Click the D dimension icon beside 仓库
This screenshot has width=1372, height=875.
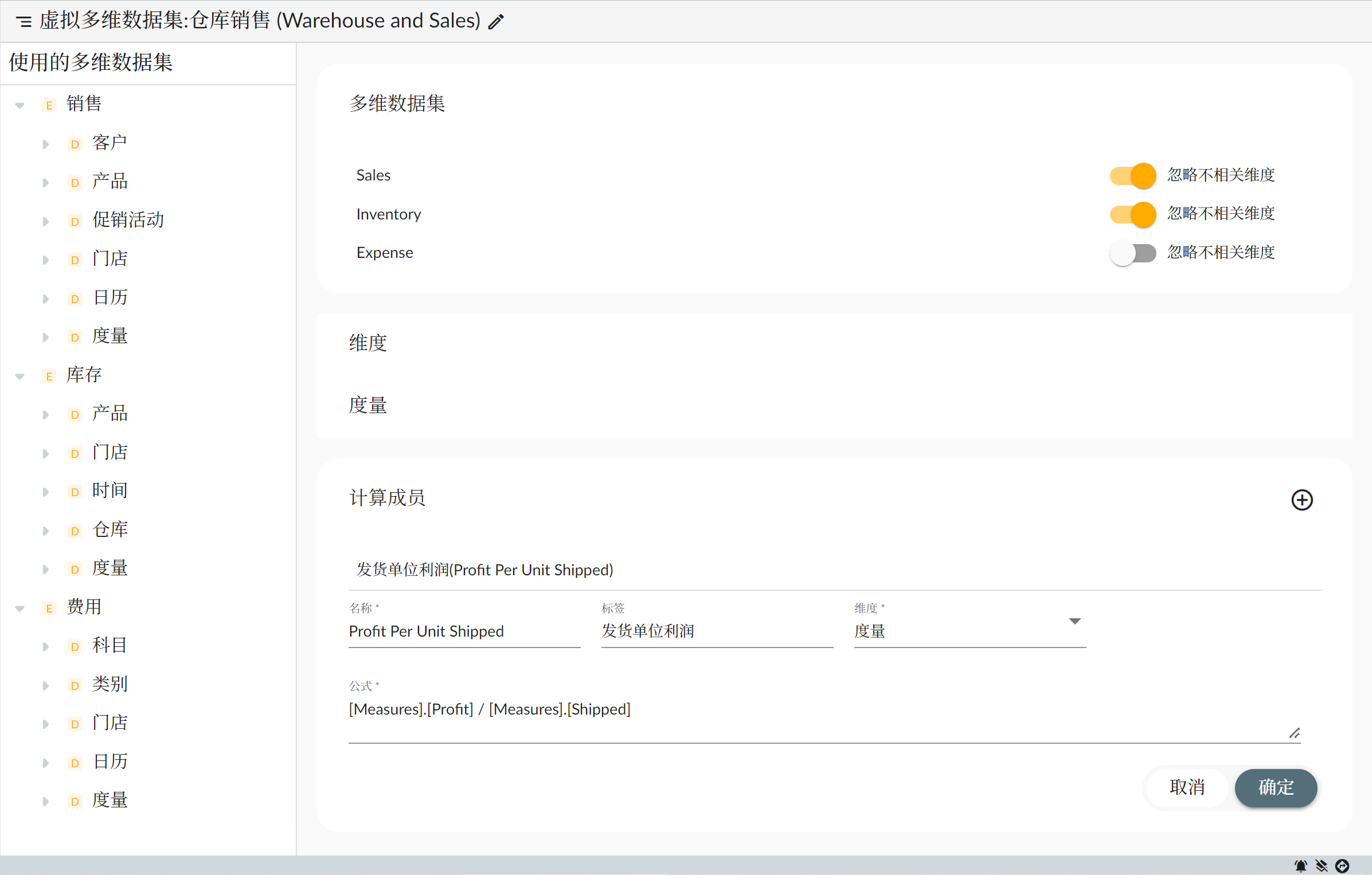[x=75, y=531]
